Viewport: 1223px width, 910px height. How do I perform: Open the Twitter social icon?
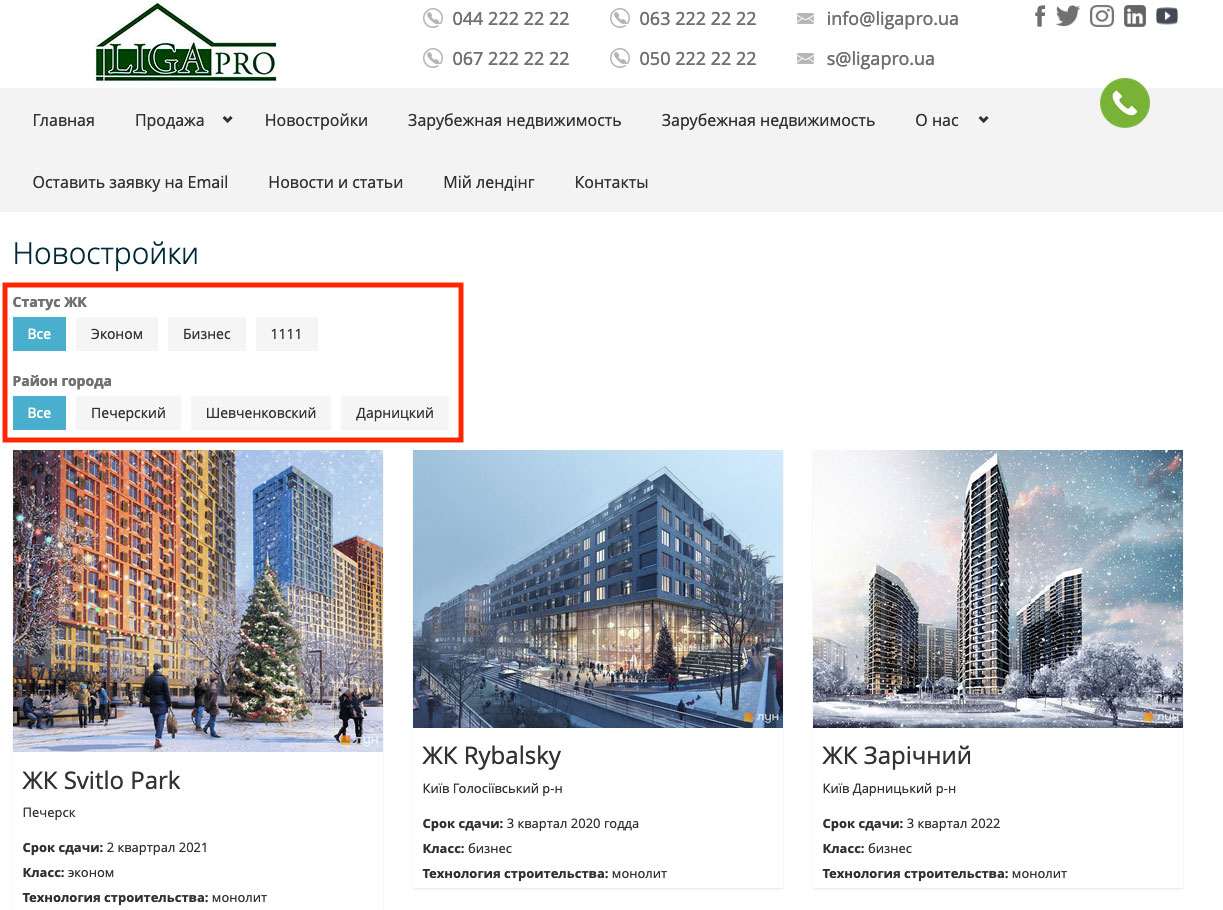1068,16
